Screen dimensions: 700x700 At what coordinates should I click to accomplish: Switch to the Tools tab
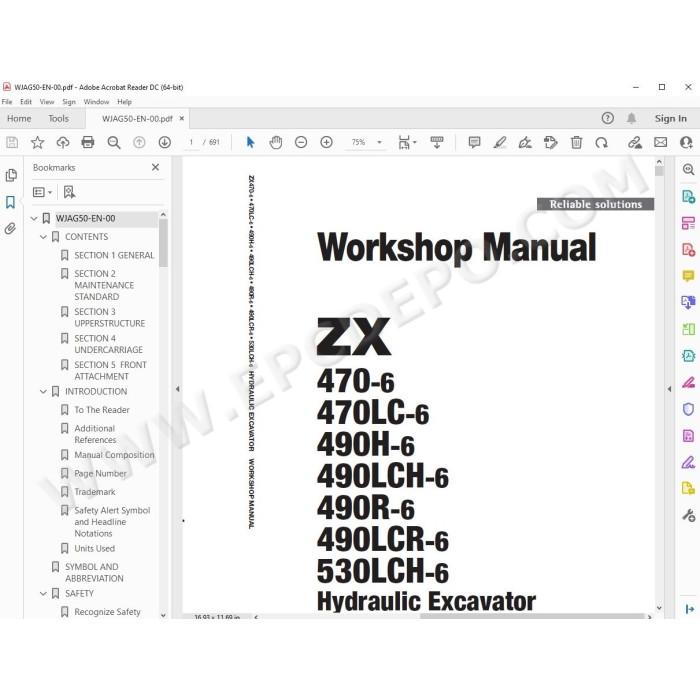tap(58, 119)
